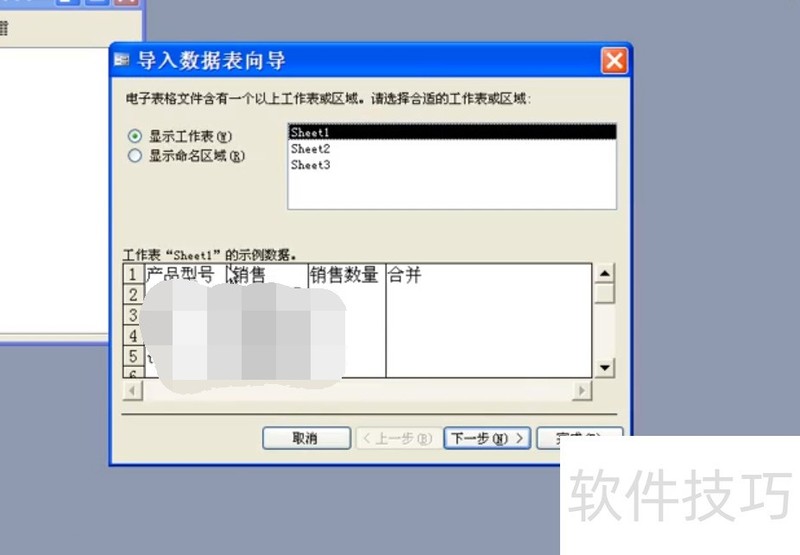Image resolution: width=800 pixels, height=555 pixels.
Task: Click the disabled 上一步 button
Action: [398, 438]
